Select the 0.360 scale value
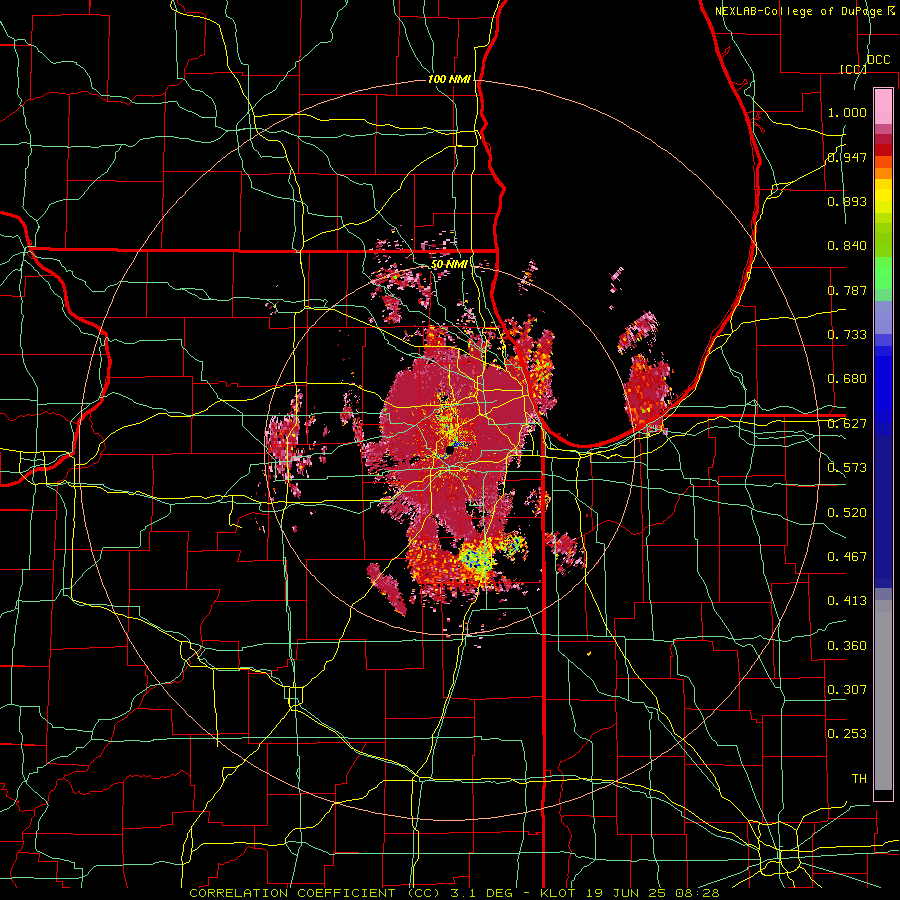900x900 pixels. click(x=847, y=646)
